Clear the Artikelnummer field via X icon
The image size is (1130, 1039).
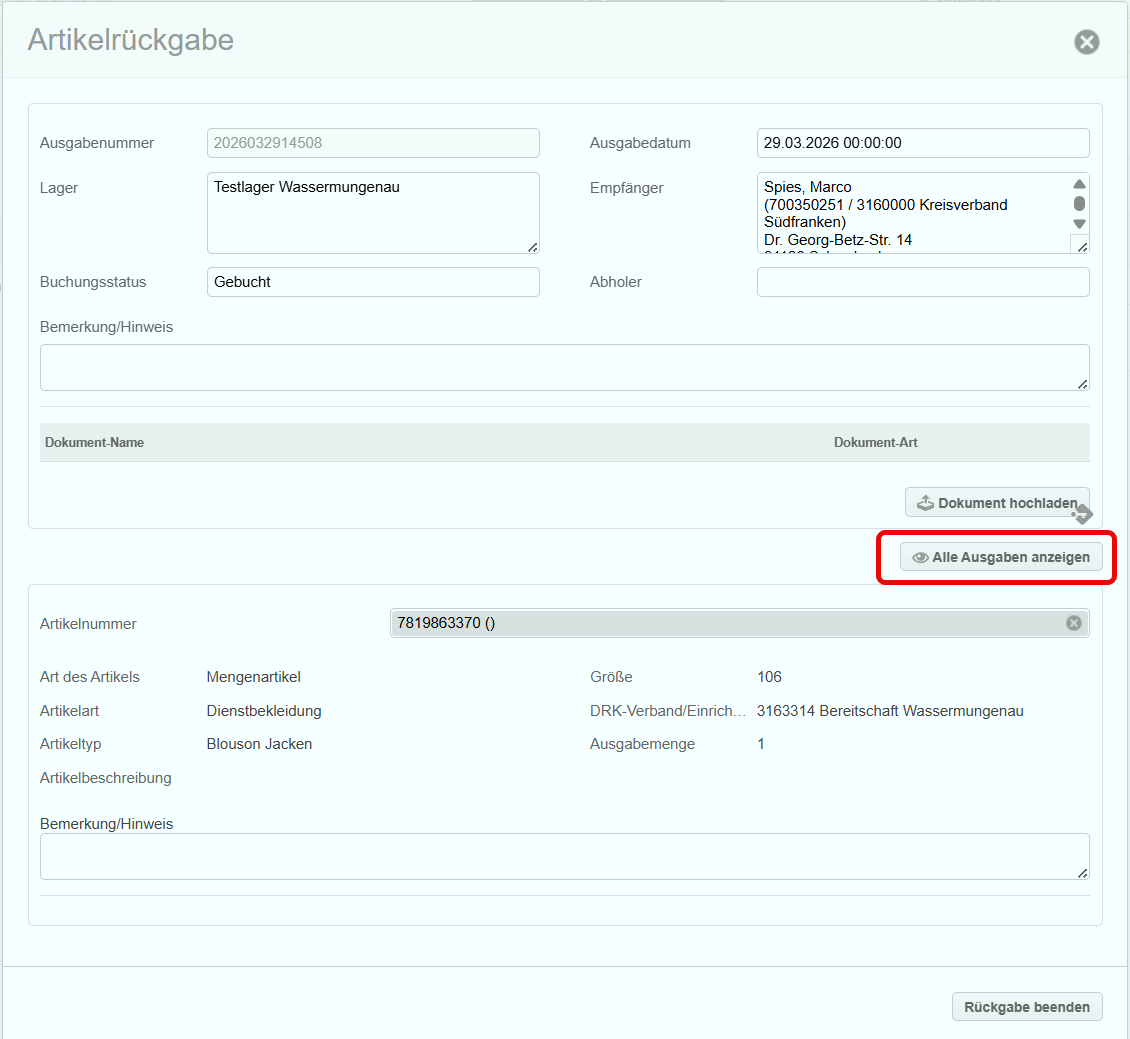pyautogui.click(x=1073, y=623)
